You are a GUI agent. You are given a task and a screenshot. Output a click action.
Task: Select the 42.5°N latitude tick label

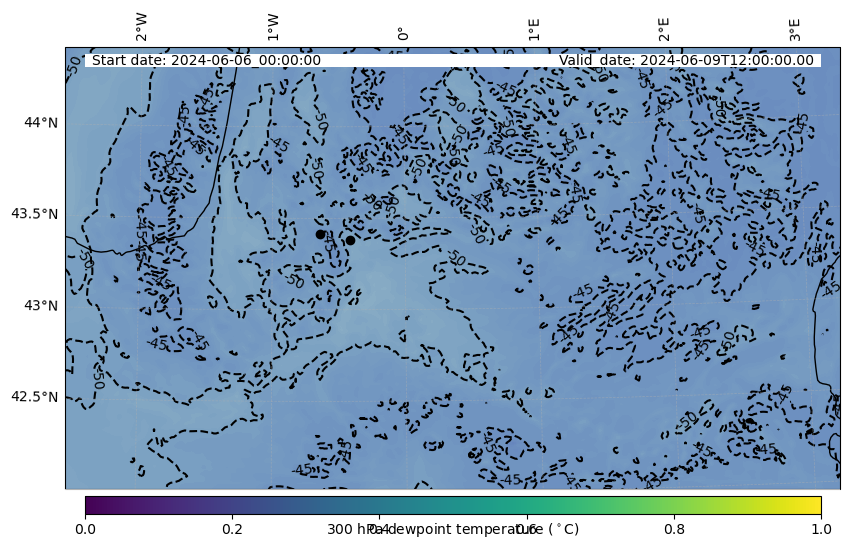pyautogui.click(x=34, y=397)
